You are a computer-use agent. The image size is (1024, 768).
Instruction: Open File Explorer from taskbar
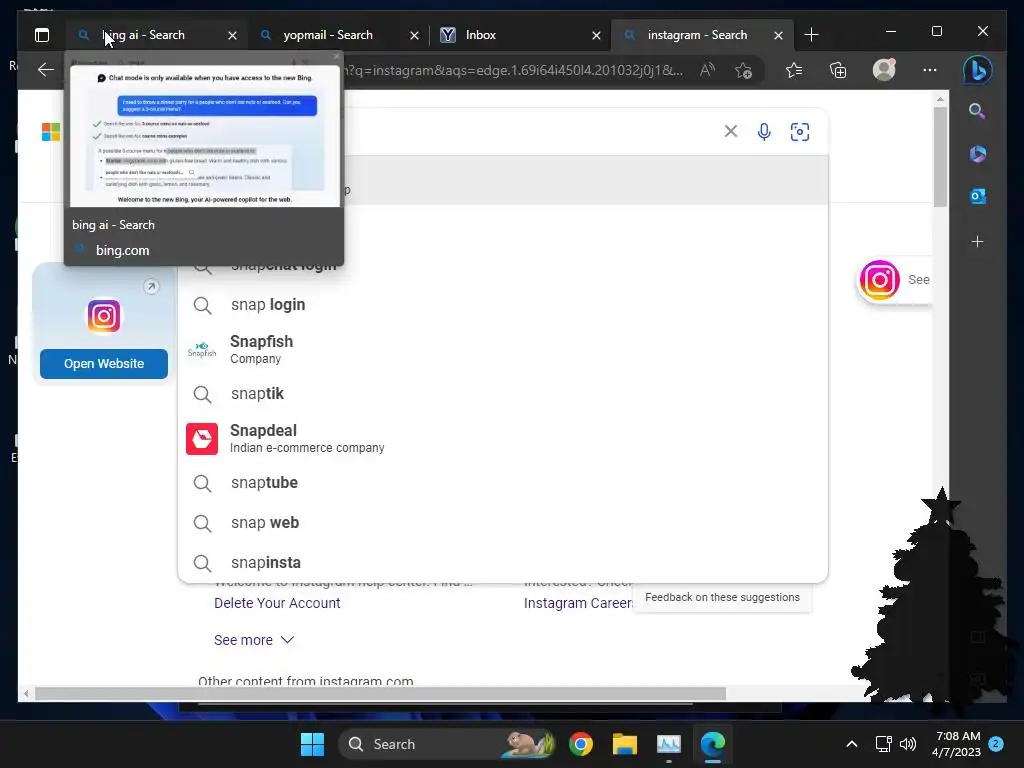click(x=625, y=744)
